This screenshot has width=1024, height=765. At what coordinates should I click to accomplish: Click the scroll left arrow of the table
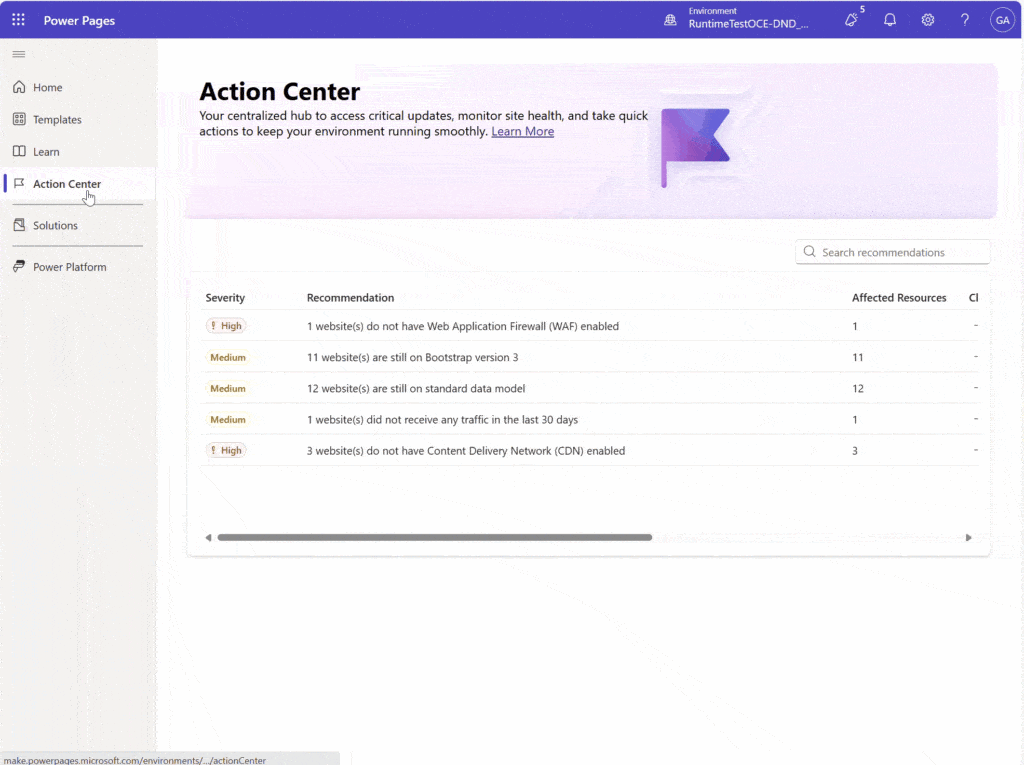click(208, 538)
